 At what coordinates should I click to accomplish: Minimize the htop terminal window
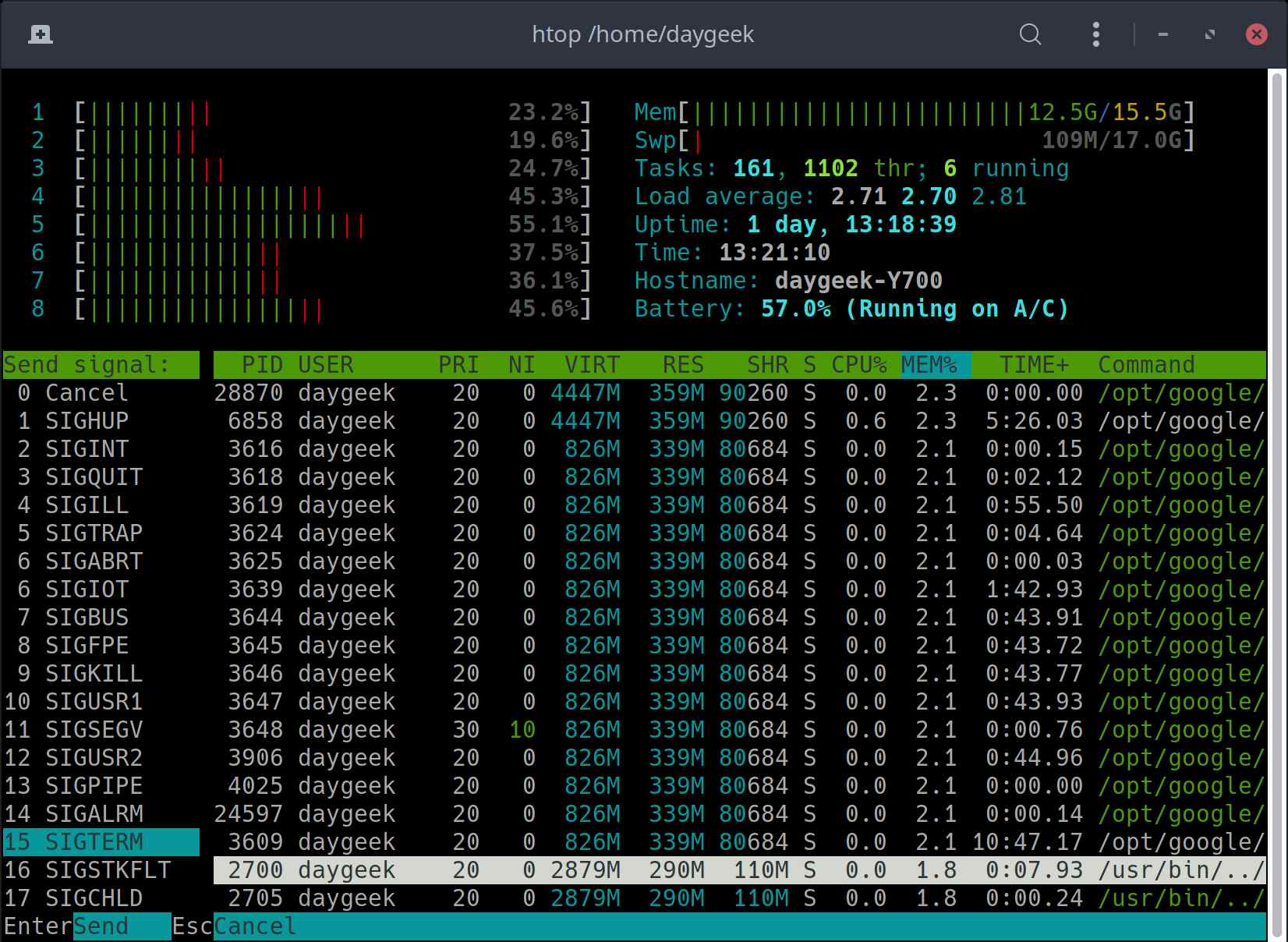point(1163,34)
